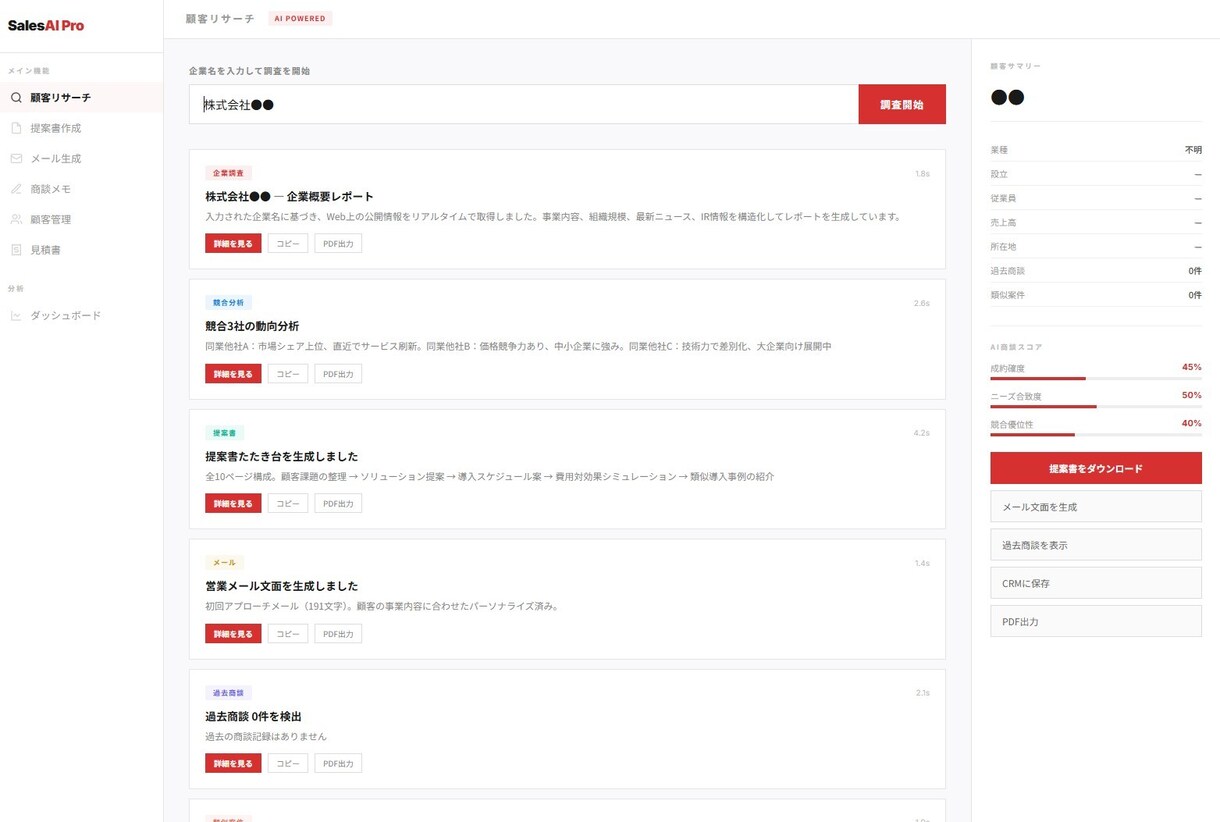
Task: Click the 40% score value
Action: point(1191,423)
